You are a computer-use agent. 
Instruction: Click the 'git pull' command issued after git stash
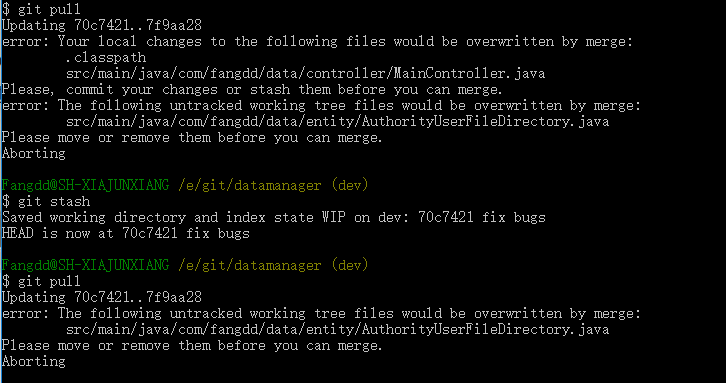click(x=41, y=281)
